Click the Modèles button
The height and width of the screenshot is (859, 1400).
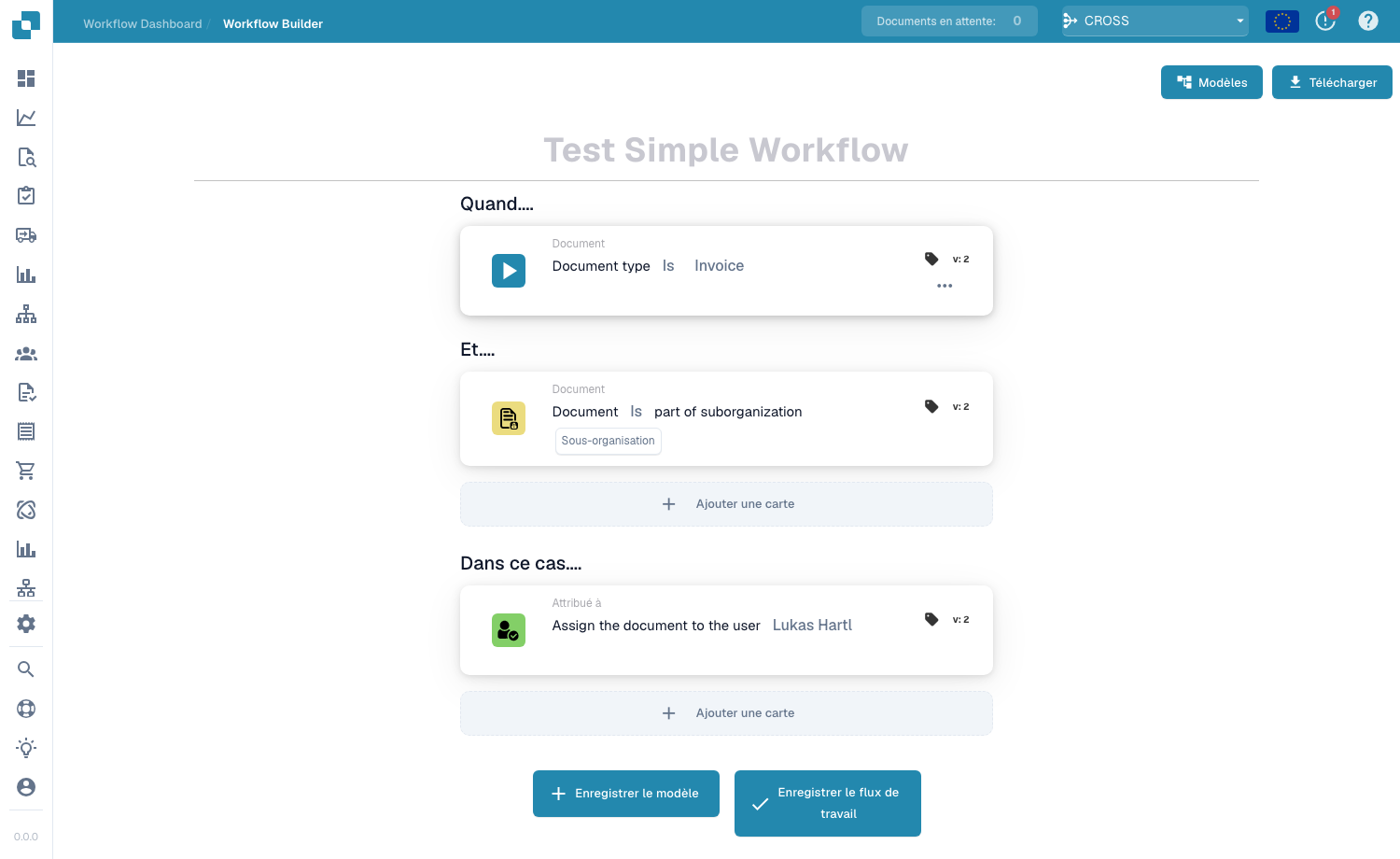pyautogui.click(x=1211, y=82)
